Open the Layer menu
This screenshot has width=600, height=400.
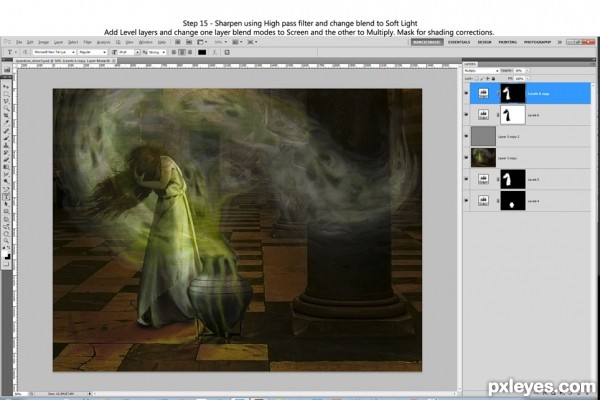pyautogui.click(x=59, y=42)
